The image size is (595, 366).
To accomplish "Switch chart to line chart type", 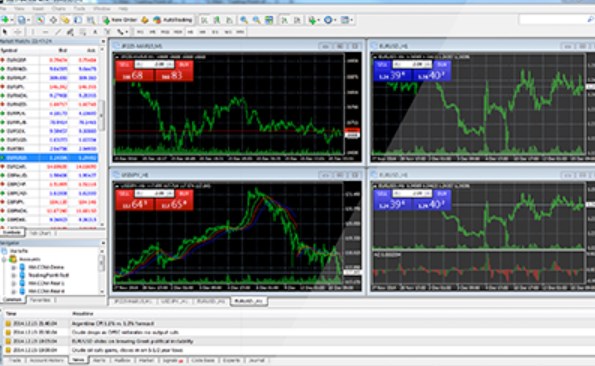I will [x=229, y=20].
